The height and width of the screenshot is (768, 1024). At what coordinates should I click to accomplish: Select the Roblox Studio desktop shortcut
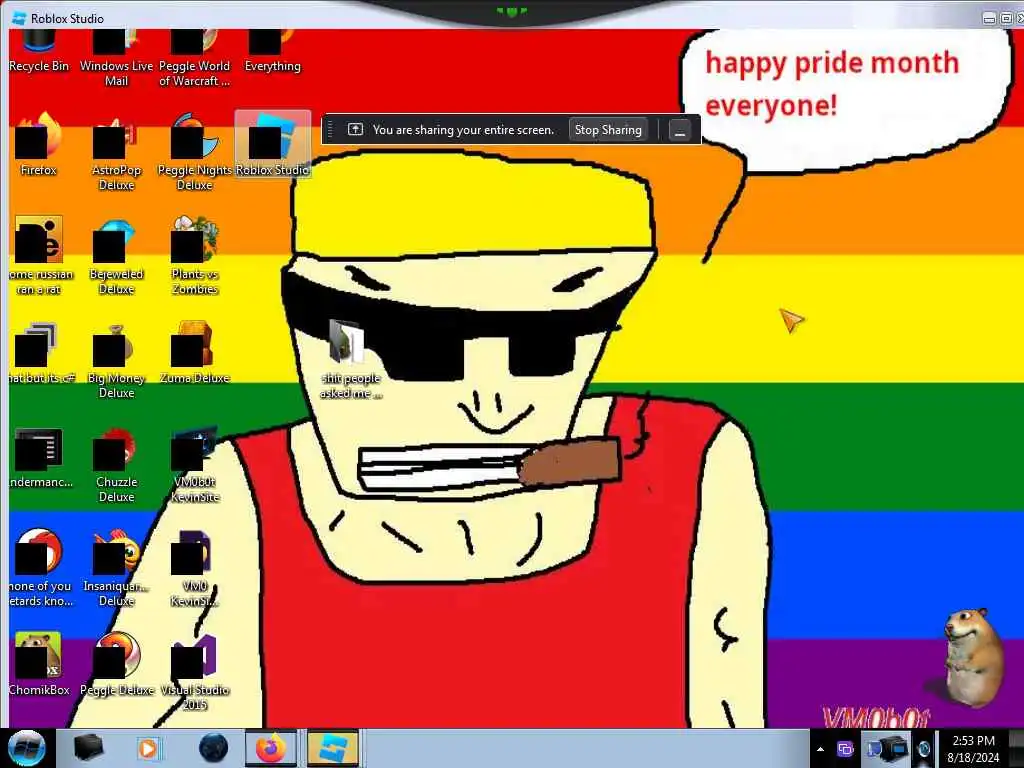pyautogui.click(x=272, y=145)
